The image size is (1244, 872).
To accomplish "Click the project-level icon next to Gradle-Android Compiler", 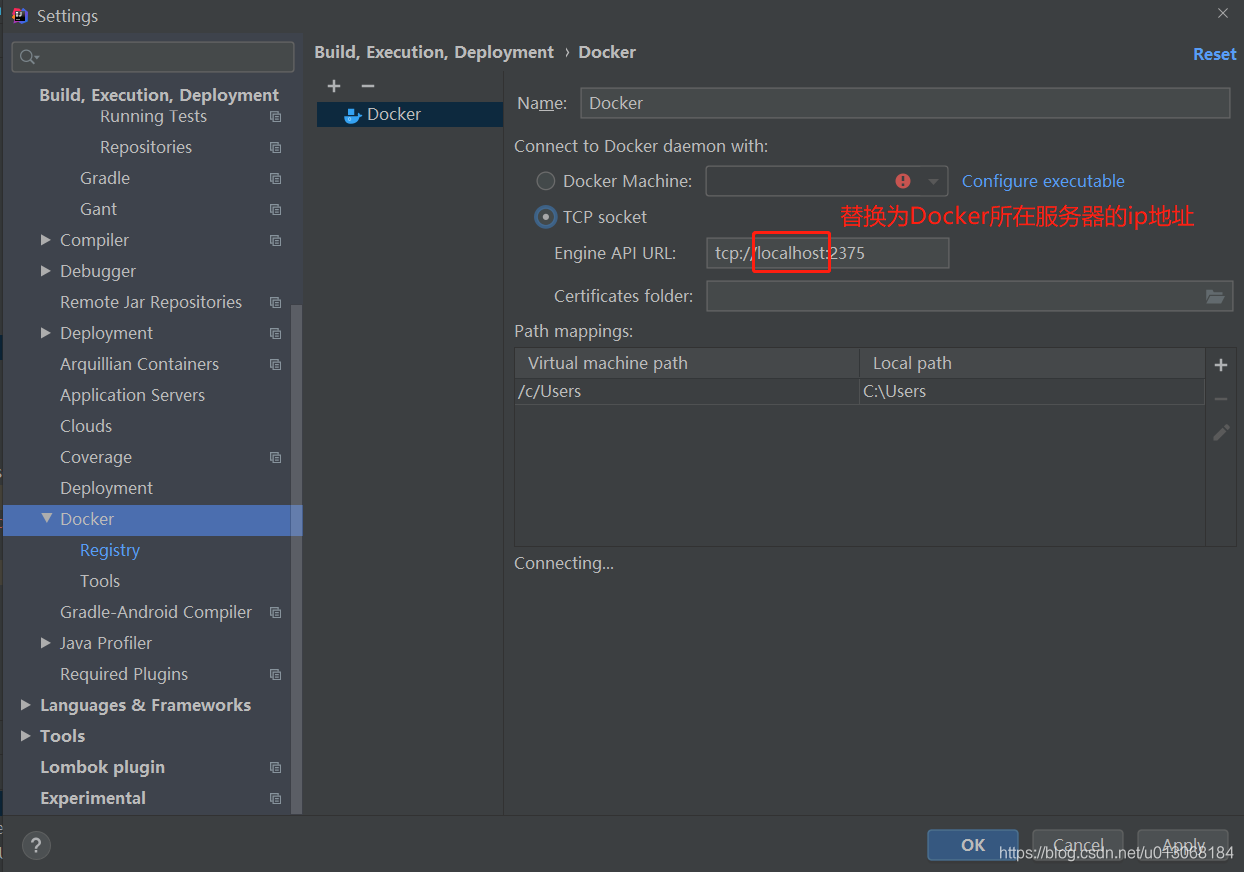I will tap(276, 613).
